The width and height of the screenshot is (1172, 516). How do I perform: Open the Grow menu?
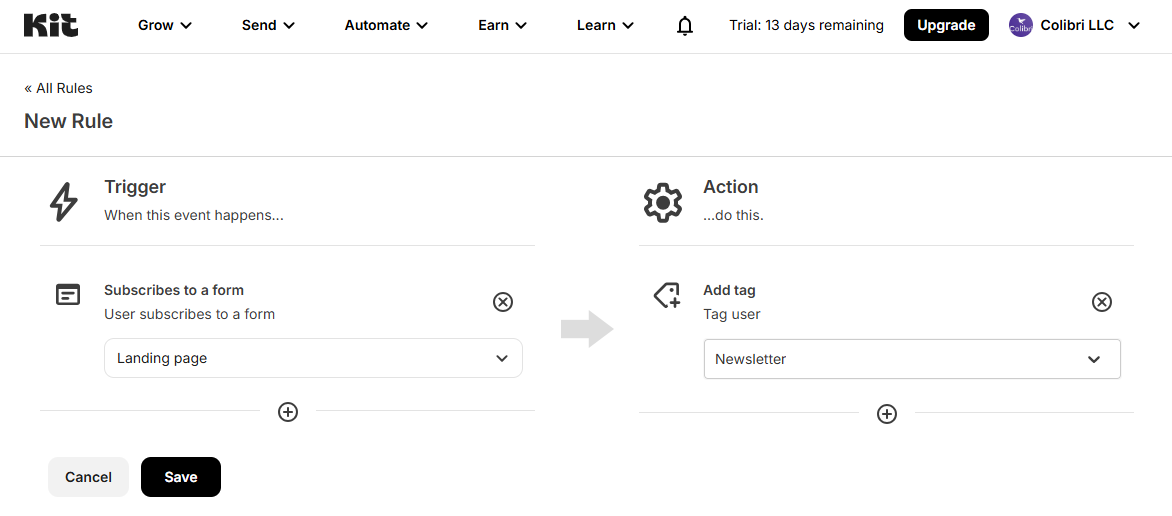pyautogui.click(x=165, y=26)
